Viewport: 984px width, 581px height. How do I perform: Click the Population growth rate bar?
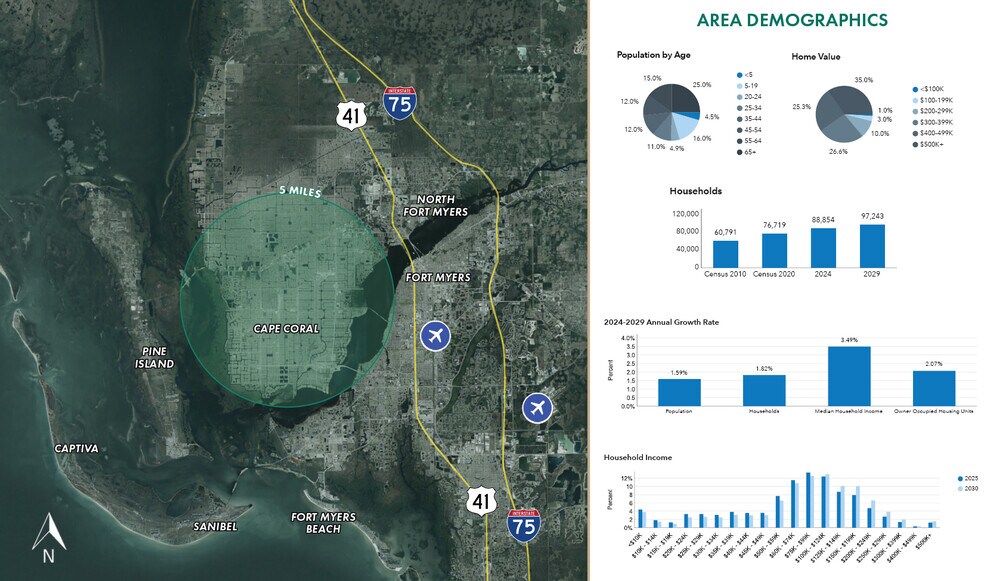click(679, 392)
